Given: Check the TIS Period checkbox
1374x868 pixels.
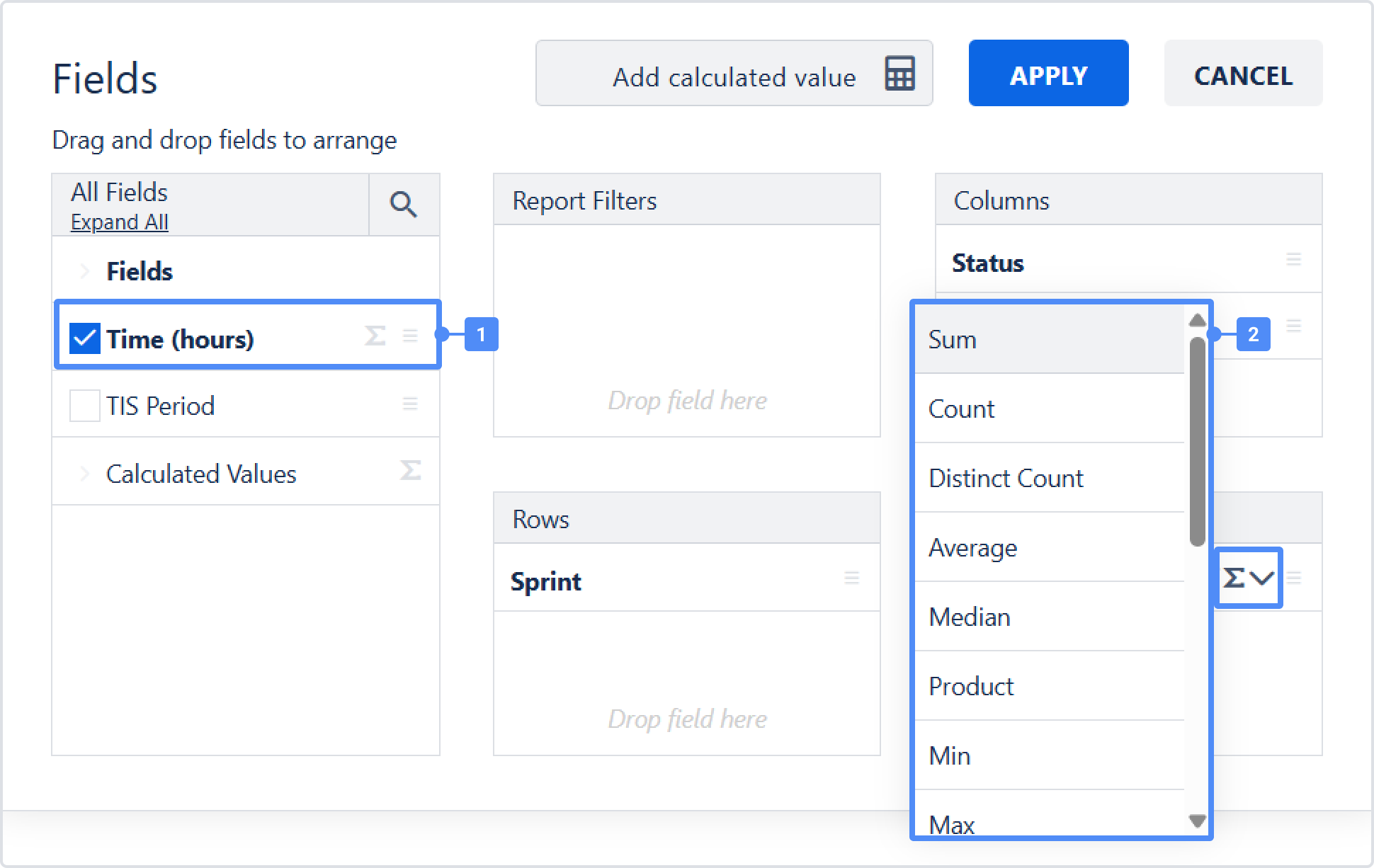Looking at the screenshot, I should pyautogui.click(x=84, y=406).
